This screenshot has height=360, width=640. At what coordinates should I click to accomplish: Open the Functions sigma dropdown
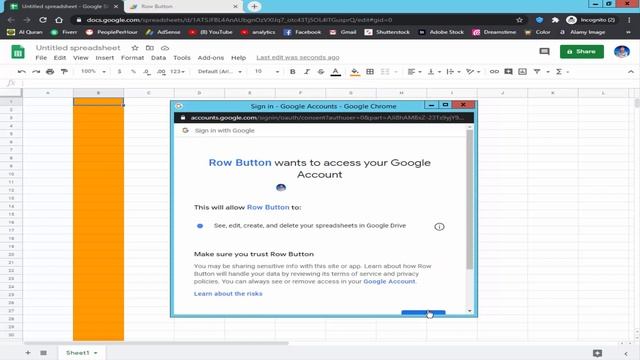click(562, 71)
